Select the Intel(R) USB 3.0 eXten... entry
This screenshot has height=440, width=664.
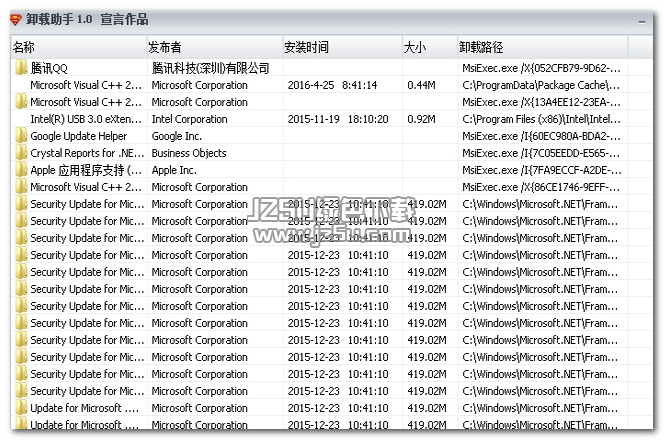[86, 119]
